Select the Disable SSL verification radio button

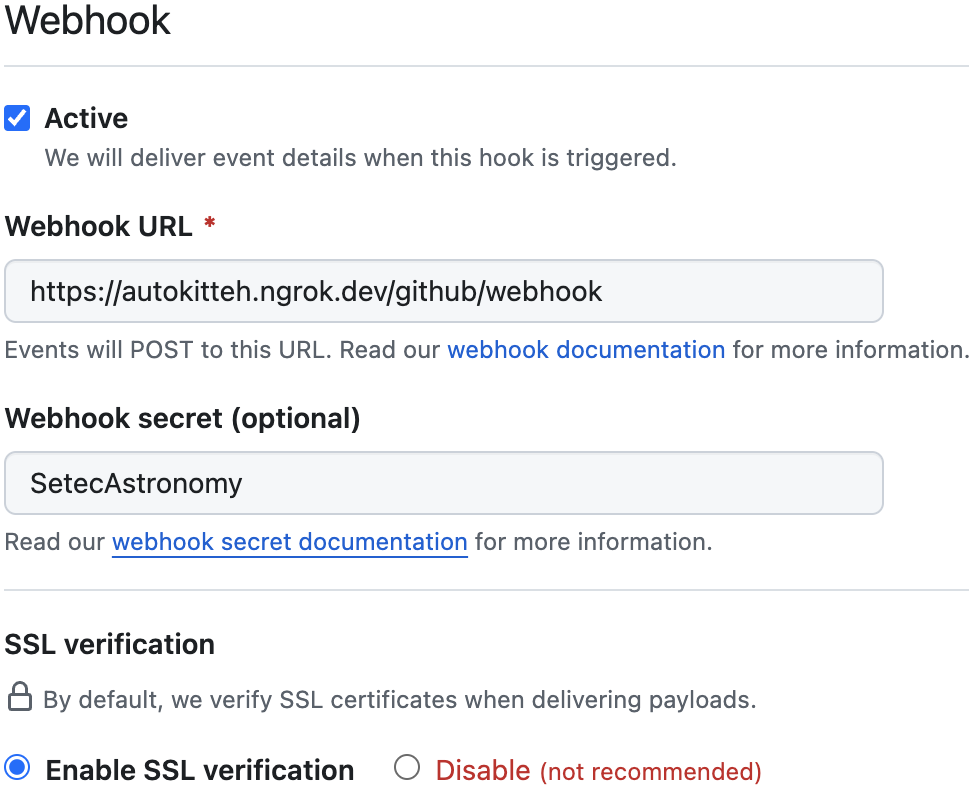tap(407, 767)
